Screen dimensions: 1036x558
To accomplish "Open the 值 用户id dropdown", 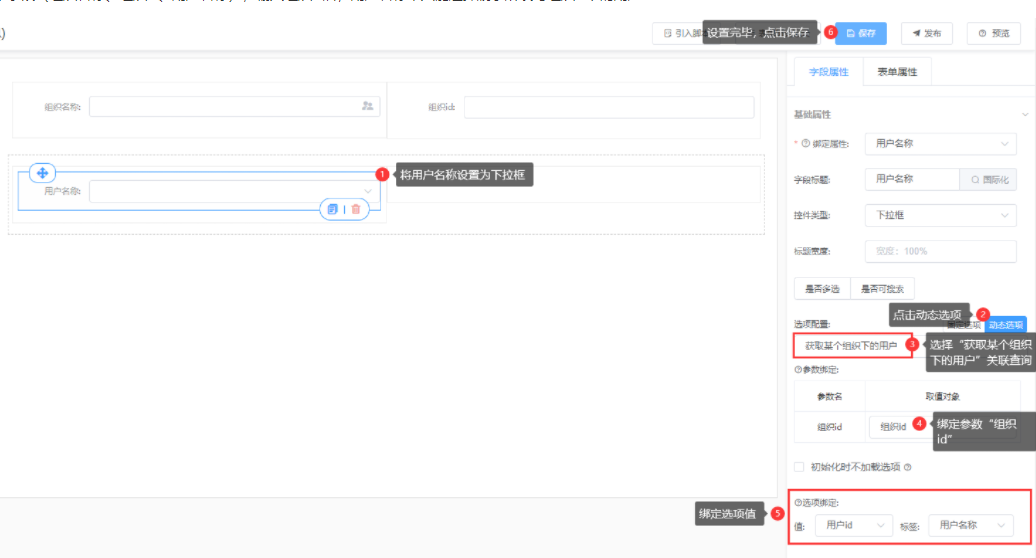I will pyautogui.click(x=854, y=525).
